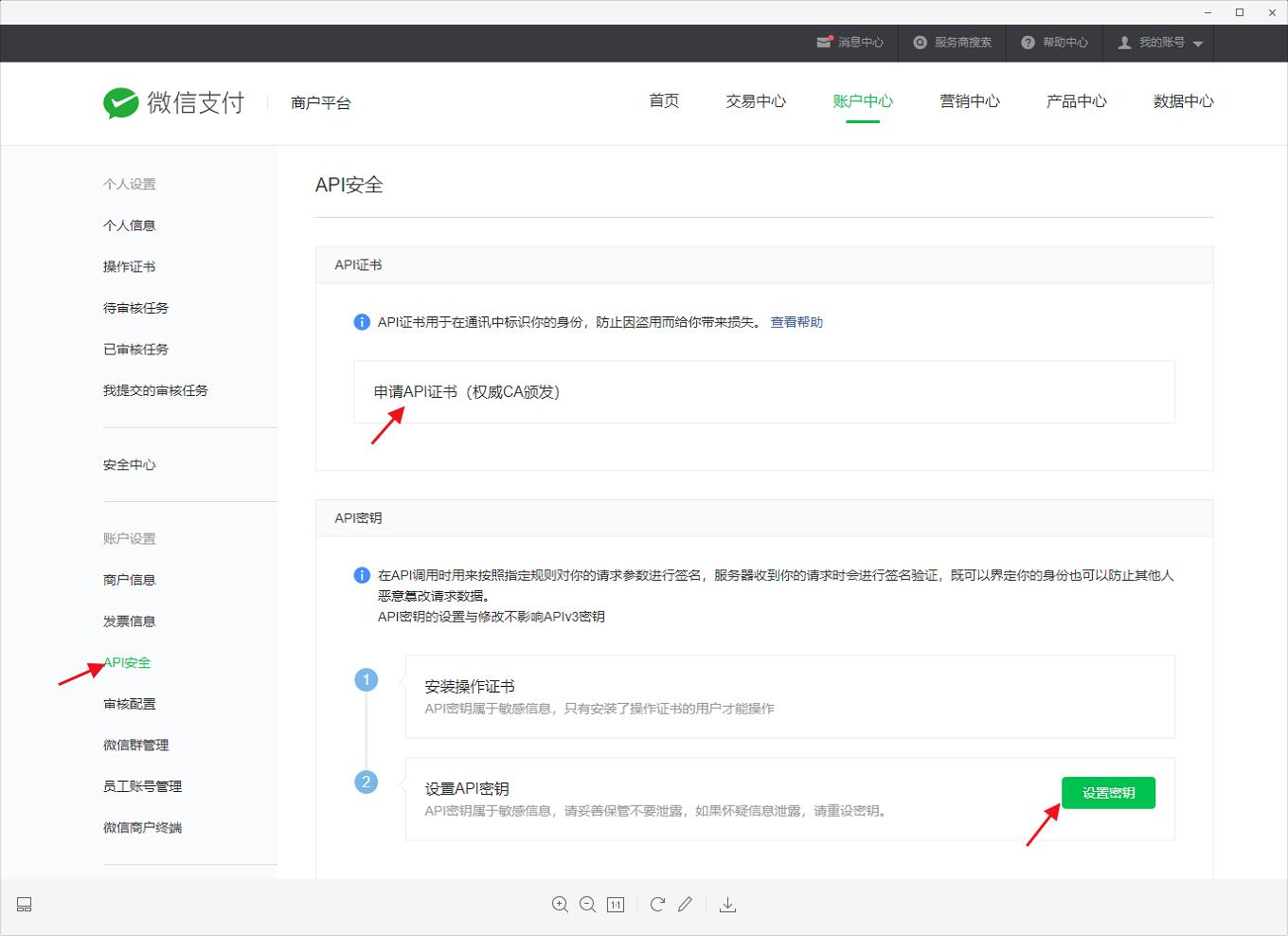Click the my account user icon
The height and width of the screenshot is (936, 1288).
click(x=1124, y=43)
